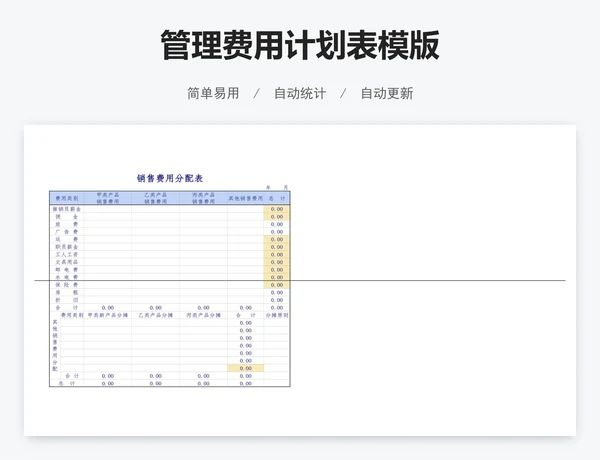Screen dimensions: 600x460
Task: Select the 费用类别 header cell
Action: (67, 198)
